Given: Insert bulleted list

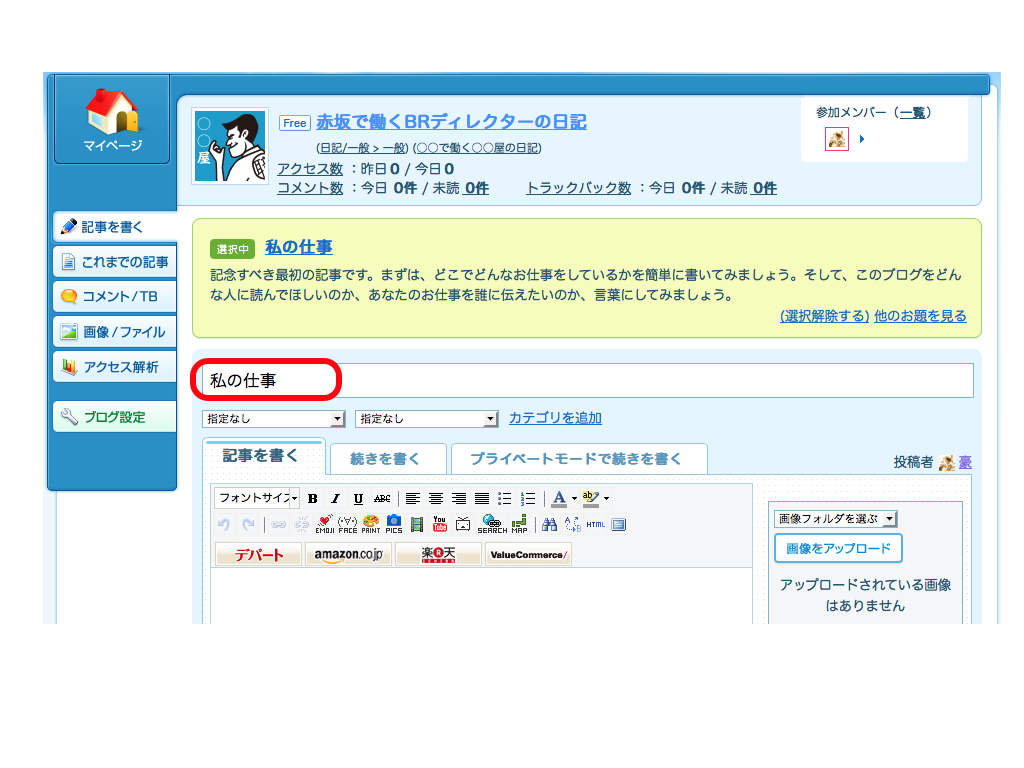Looking at the screenshot, I should pos(505,498).
